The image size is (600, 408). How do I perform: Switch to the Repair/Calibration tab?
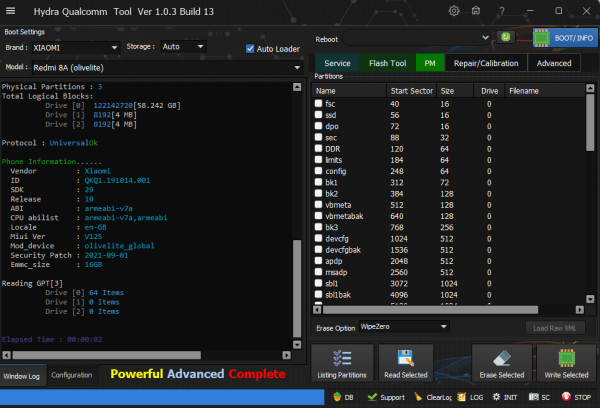tap(486, 63)
